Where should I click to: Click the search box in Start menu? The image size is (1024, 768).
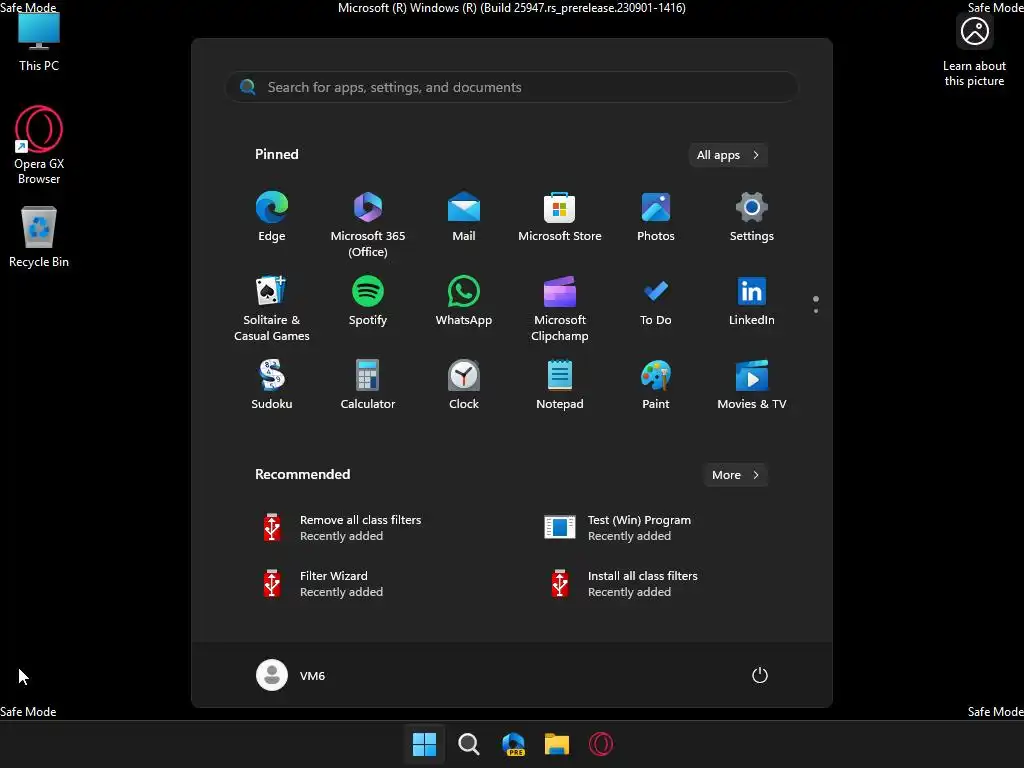[512, 87]
